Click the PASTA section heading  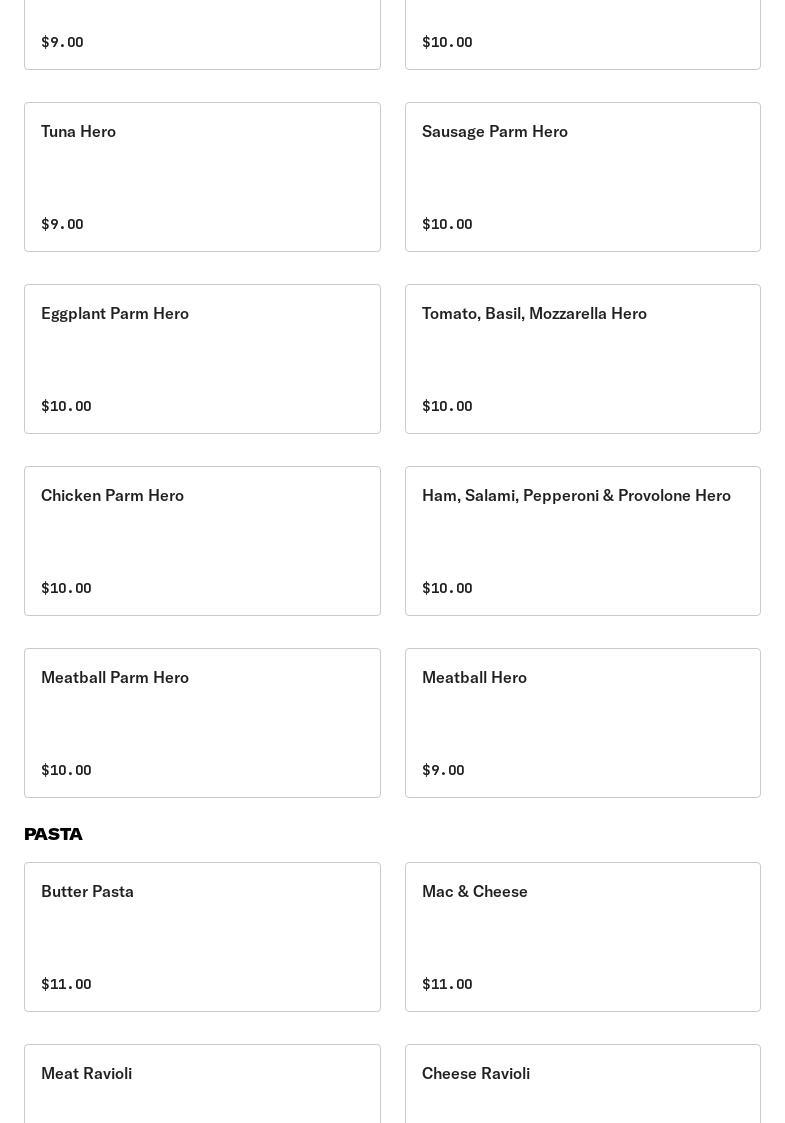53,834
